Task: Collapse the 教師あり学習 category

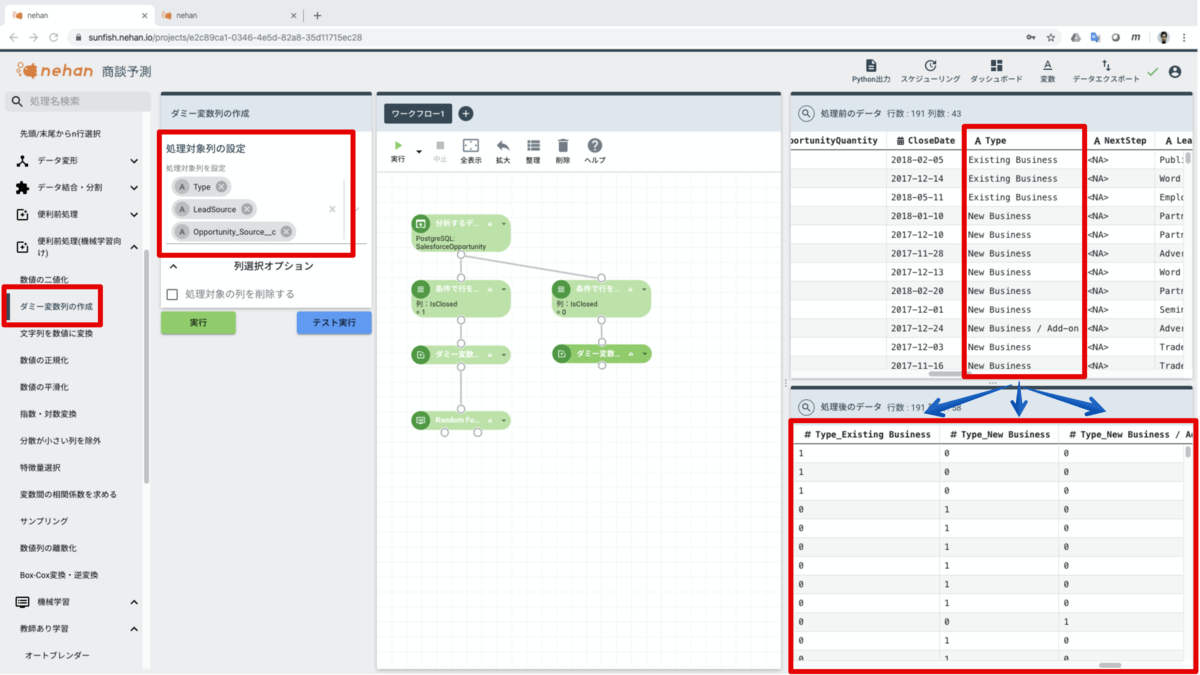Action: coord(134,629)
